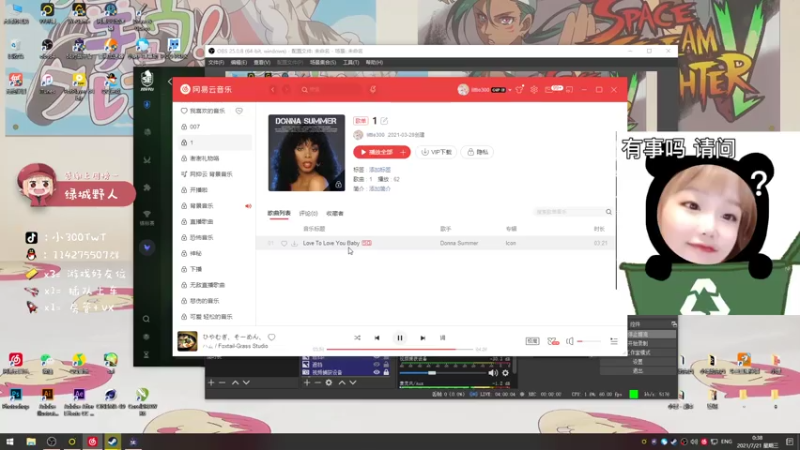Open OBS source properties gear
The height and width of the screenshot is (450, 800).
coord(329,382)
